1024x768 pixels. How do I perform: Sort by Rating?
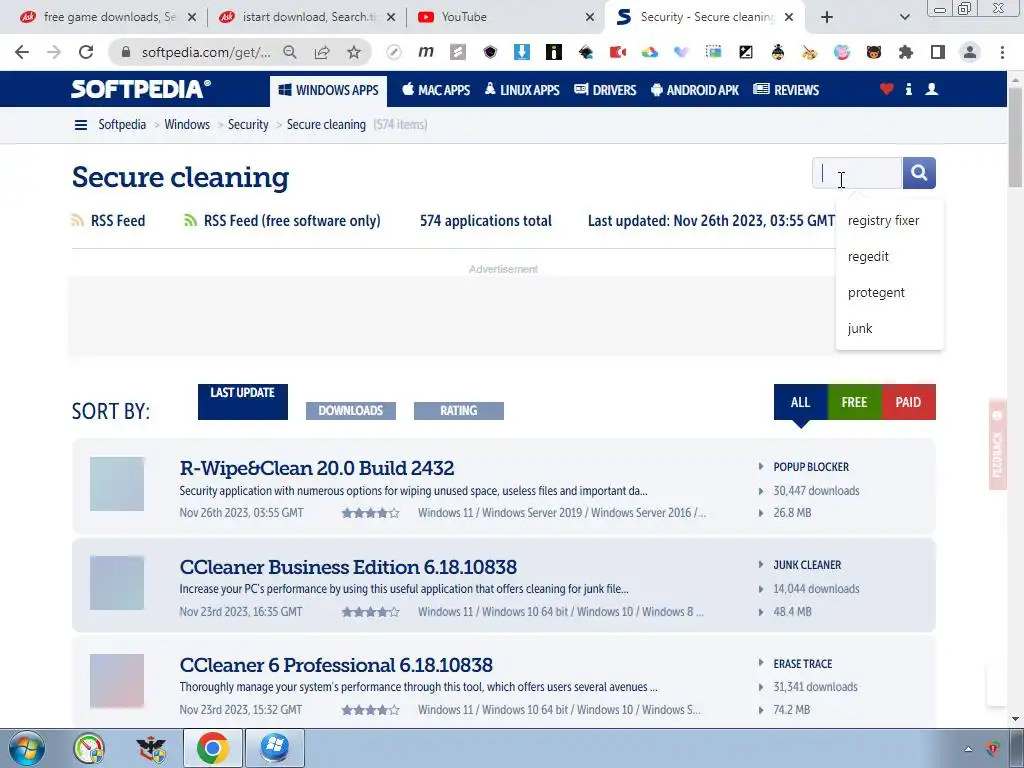[458, 411]
